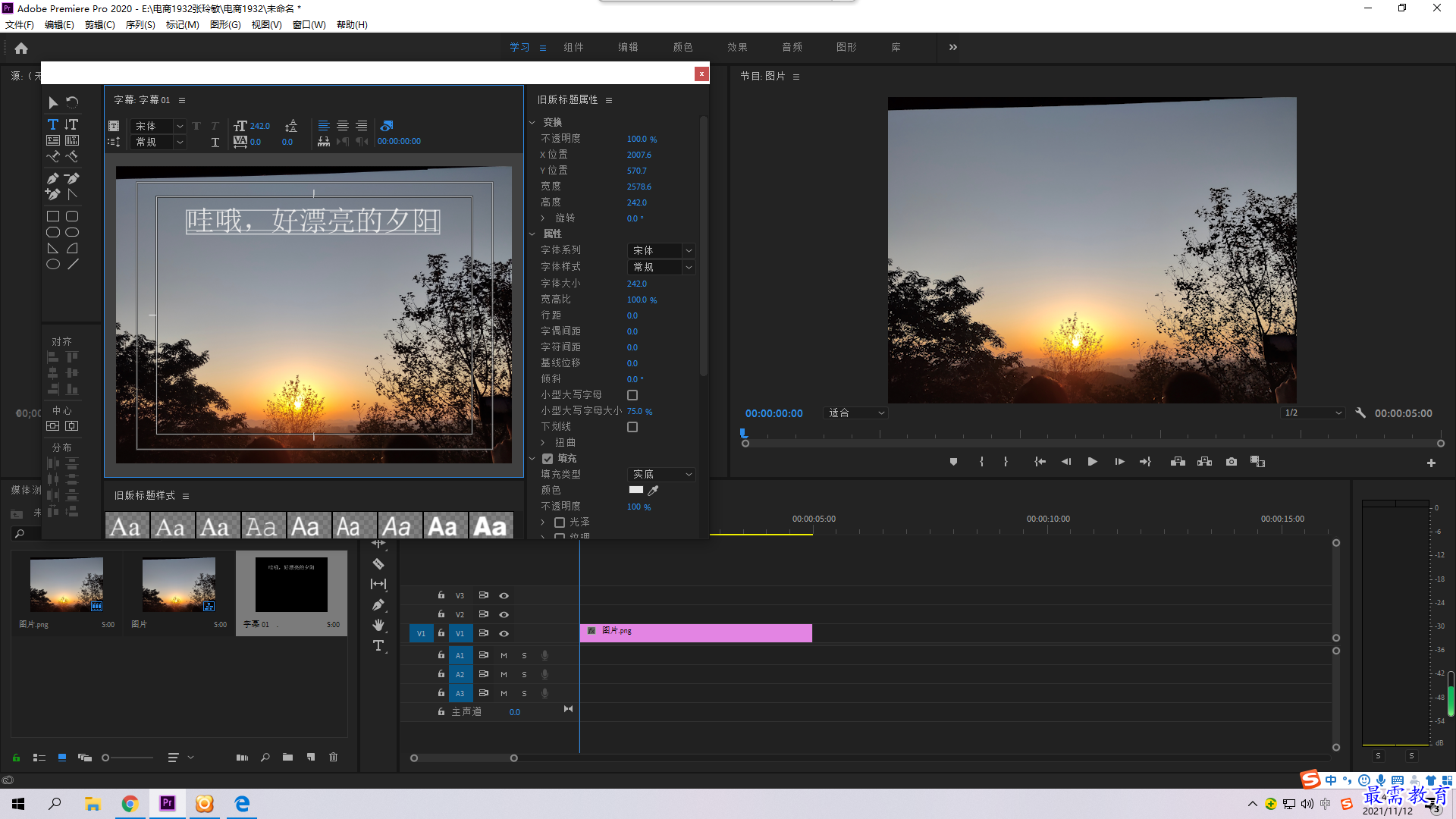The width and height of the screenshot is (1456, 819).
Task: Open font dropdown in title toolbar
Action: (158, 126)
